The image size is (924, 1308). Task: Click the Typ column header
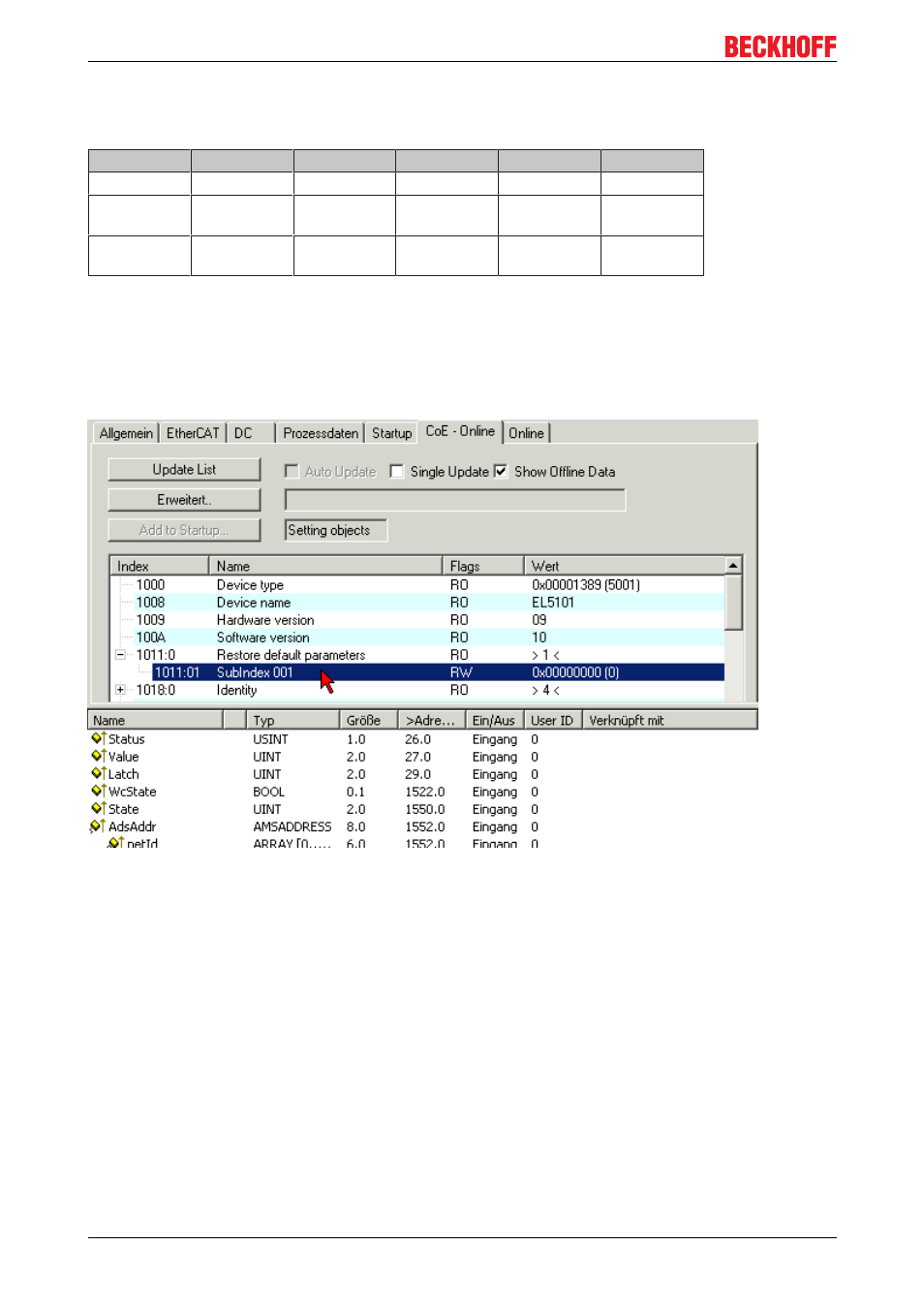pyautogui.click(x=293, y=720)
